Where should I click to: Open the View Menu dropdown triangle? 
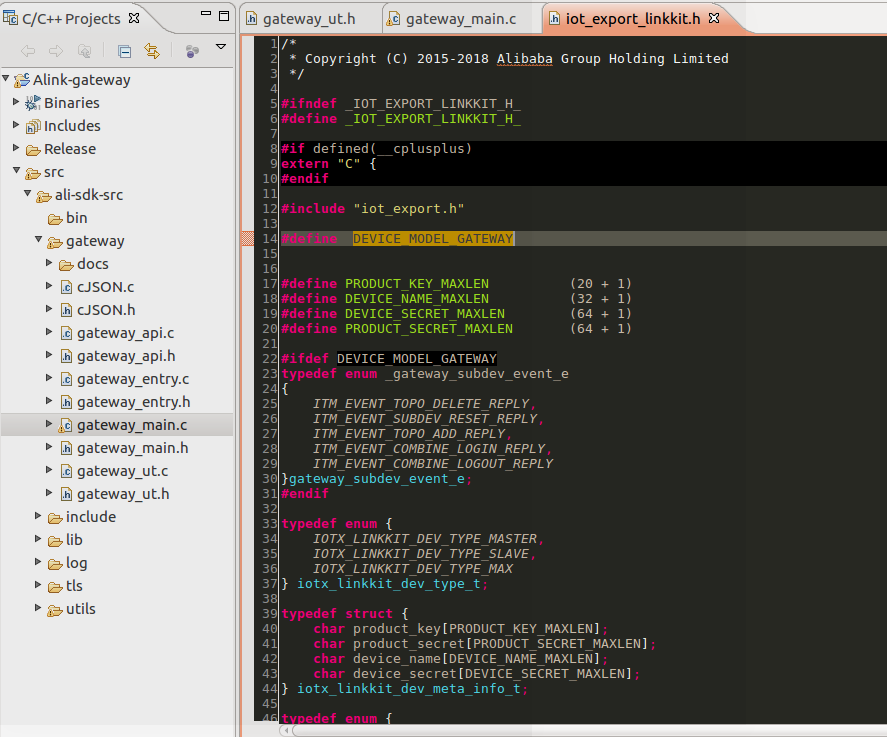[x=221, y=47]
